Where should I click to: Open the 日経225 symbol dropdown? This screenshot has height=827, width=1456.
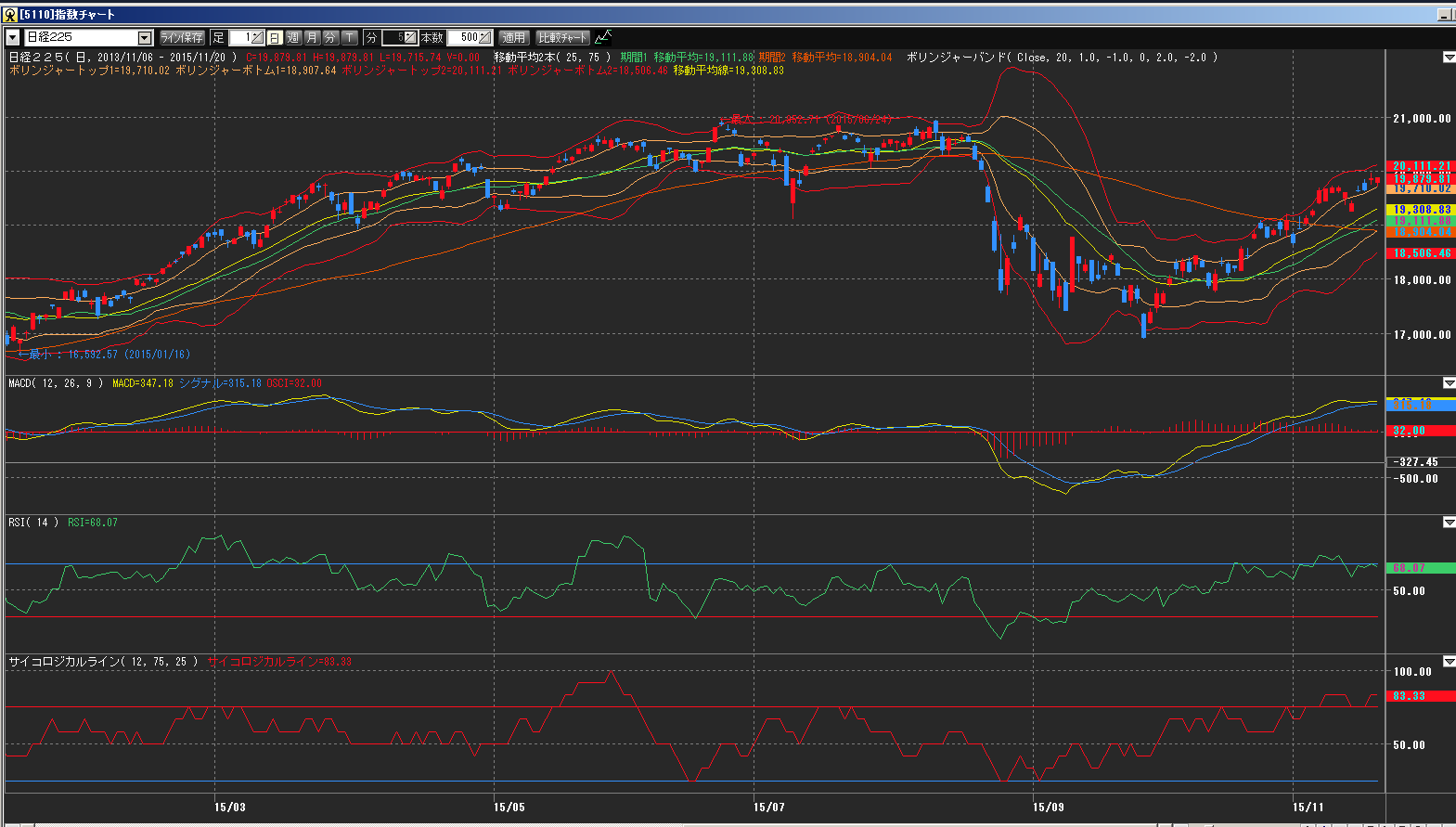tap(145, 37)
